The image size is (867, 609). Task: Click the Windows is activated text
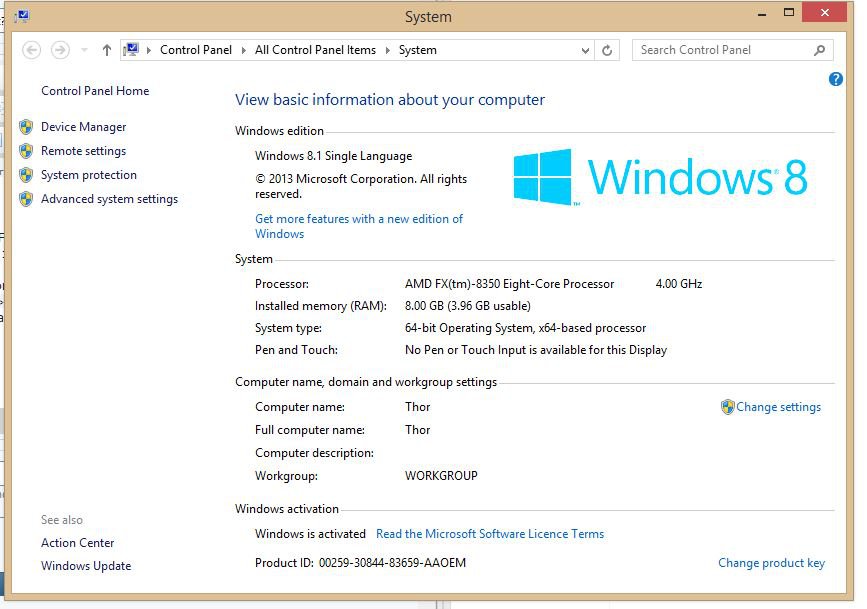pos(310,534)
